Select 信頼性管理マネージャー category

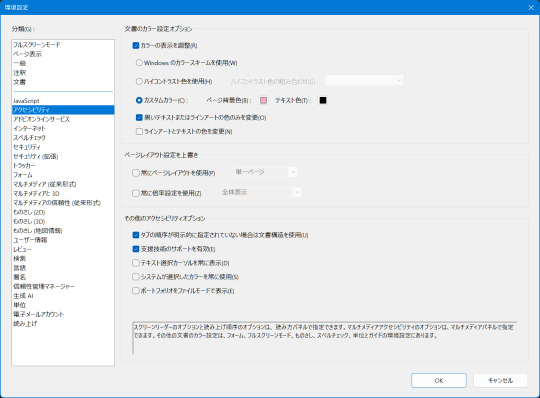(x=63, y=286)
